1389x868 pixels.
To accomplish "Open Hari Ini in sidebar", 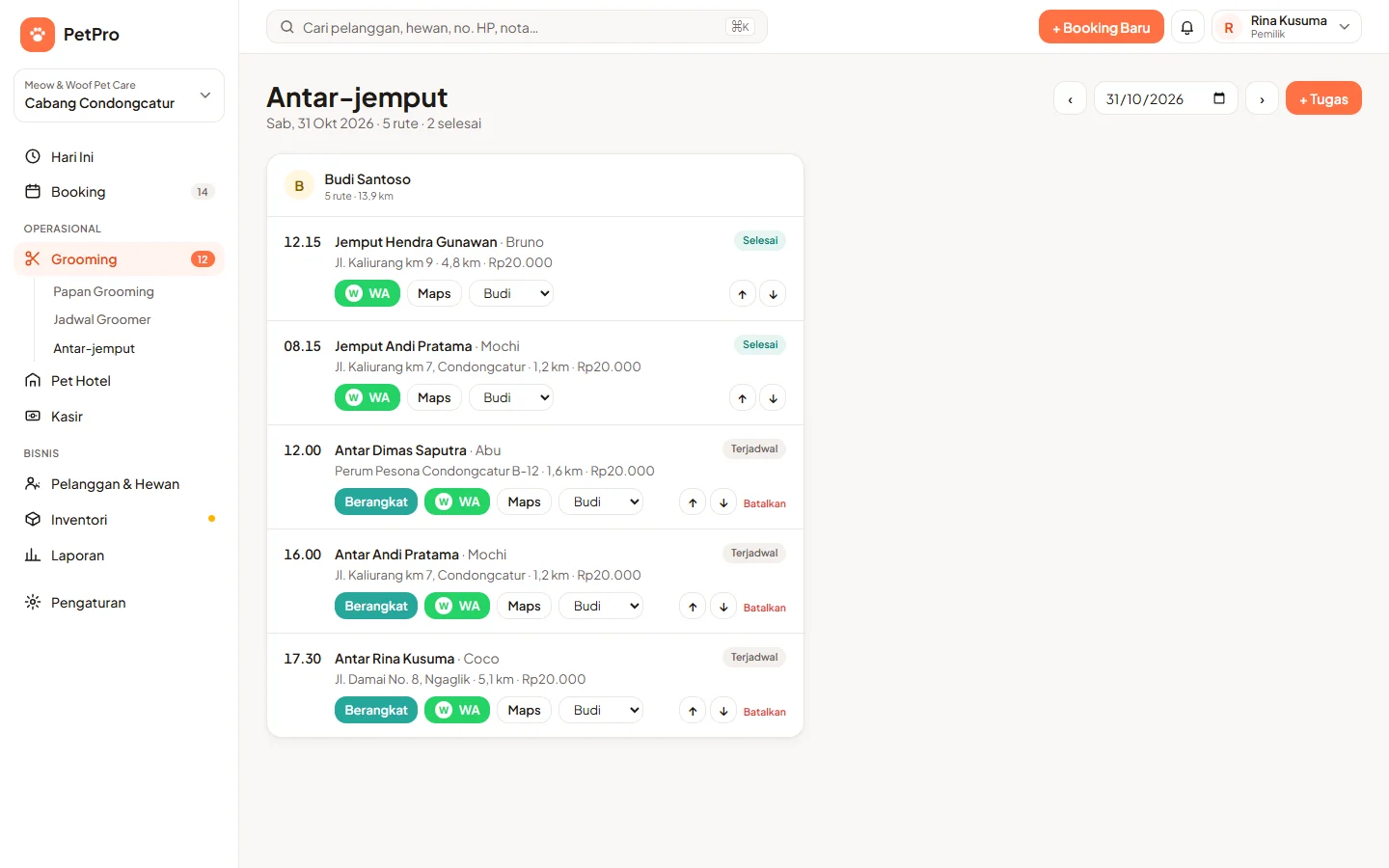I will click(x=119, y=157).
